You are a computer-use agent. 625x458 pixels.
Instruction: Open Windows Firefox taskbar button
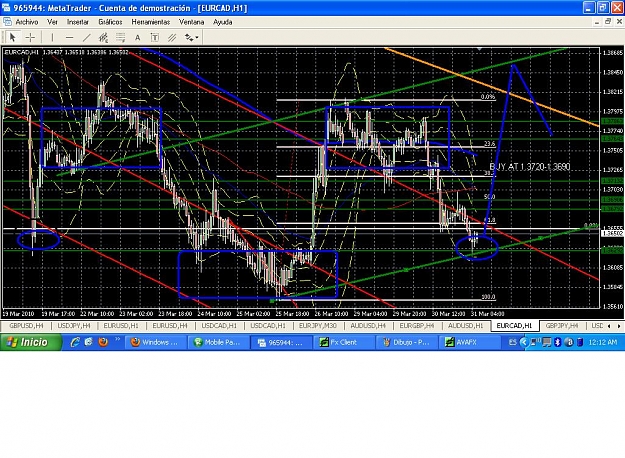click(155, 342)
